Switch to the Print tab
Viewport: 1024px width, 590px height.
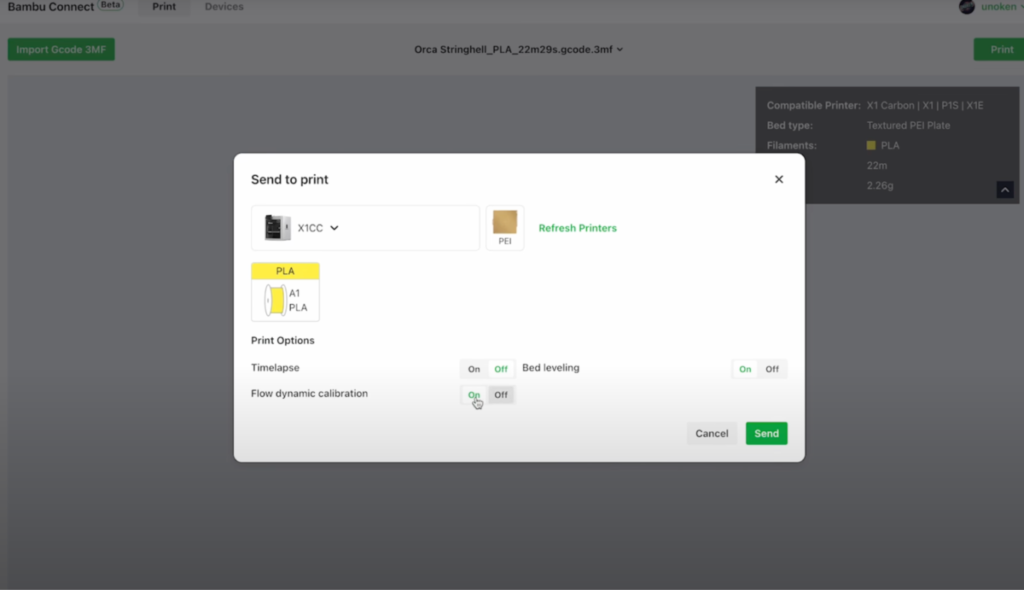tap(164, 7)
